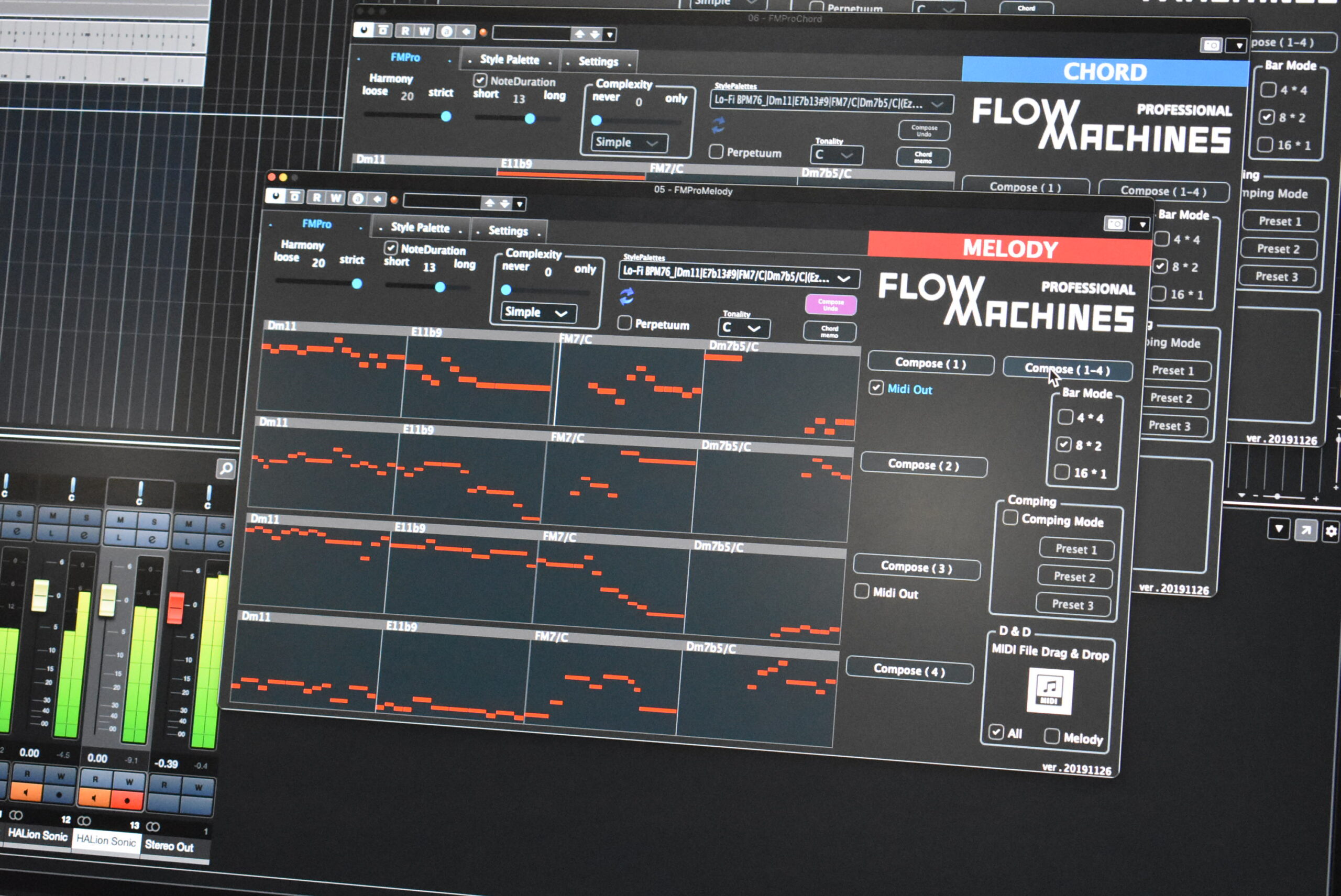Open the Tonality C dropdown in the Melody window

[x=744, y=327]
